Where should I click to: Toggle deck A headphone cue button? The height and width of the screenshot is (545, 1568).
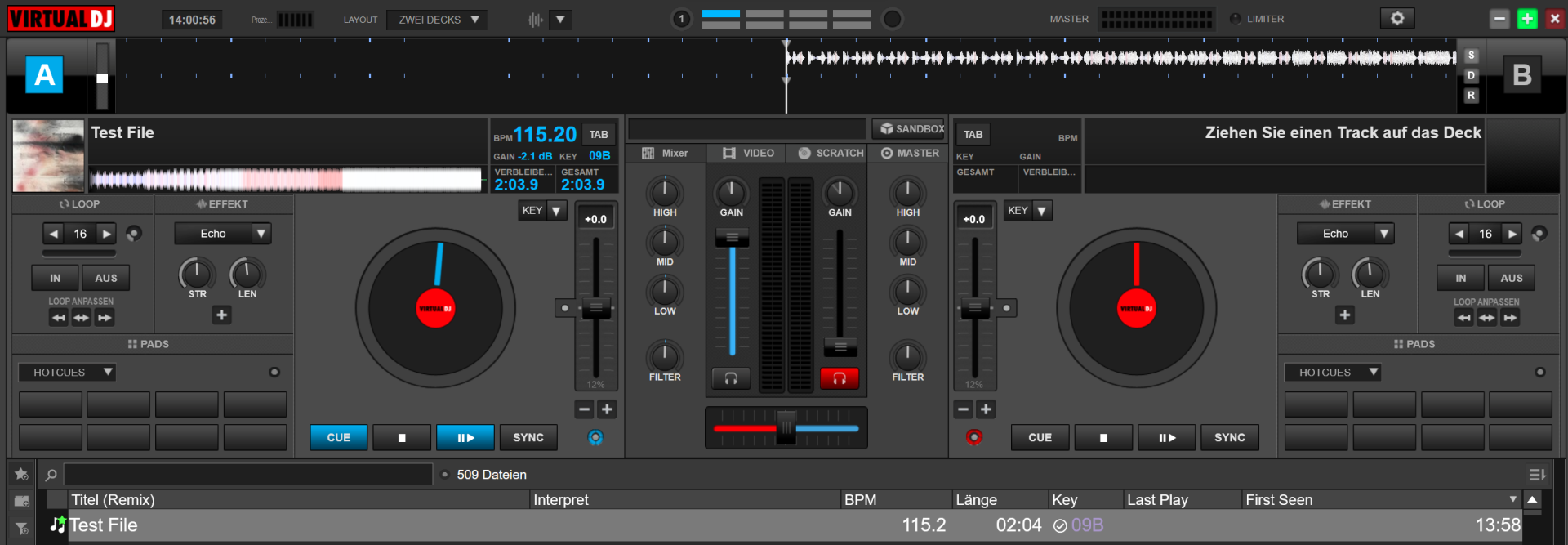[x=731, y=378]
